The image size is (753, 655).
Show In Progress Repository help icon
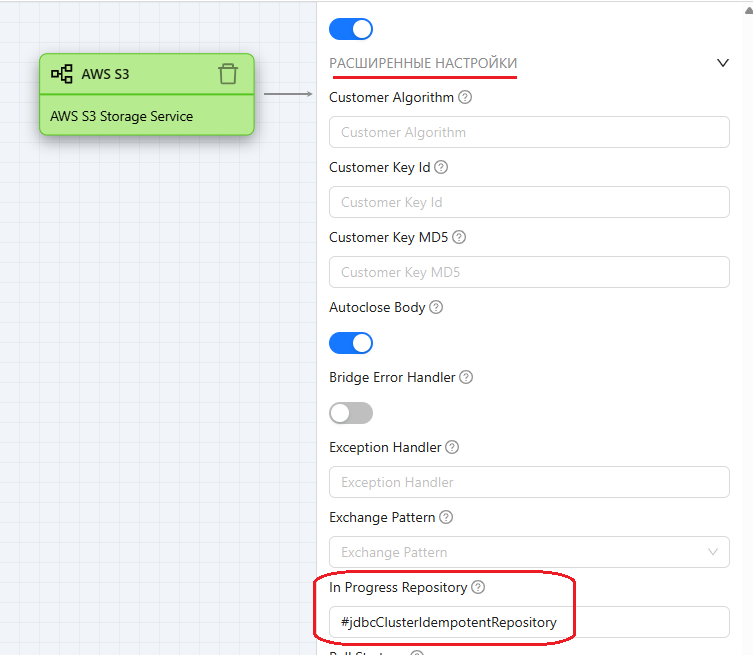tap(478, 588)
